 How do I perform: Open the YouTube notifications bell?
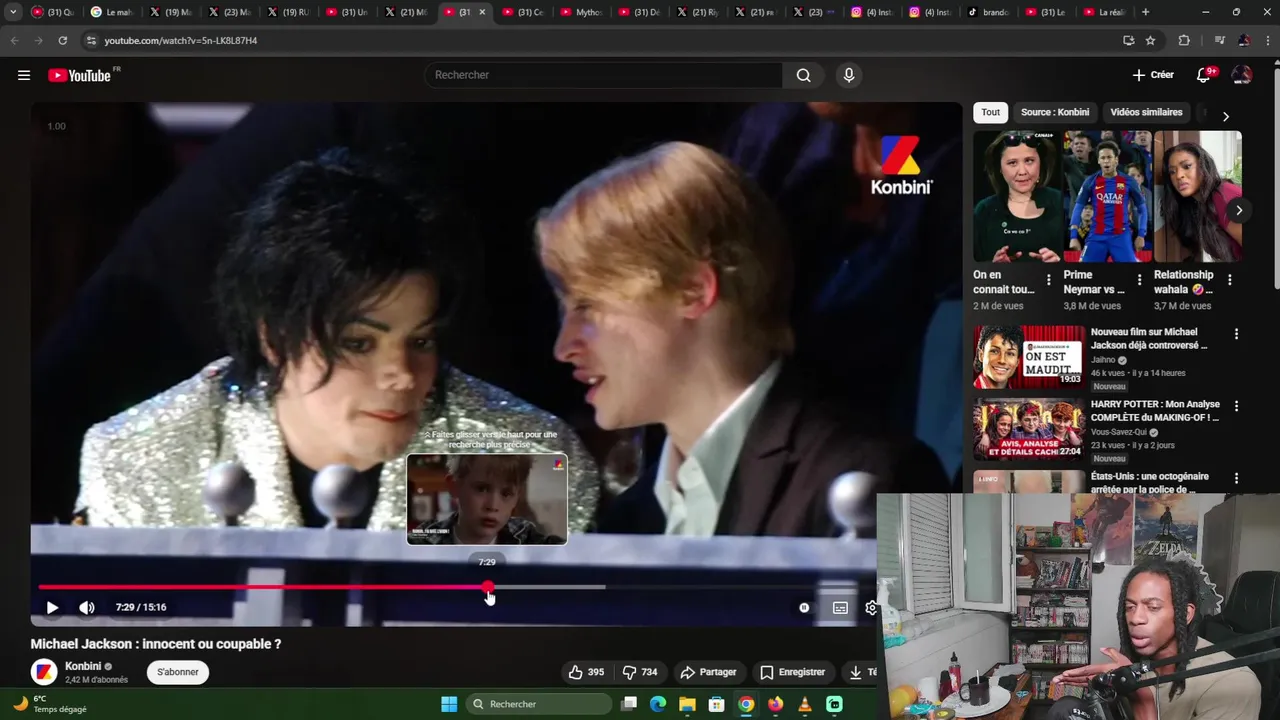[1203, 75]
